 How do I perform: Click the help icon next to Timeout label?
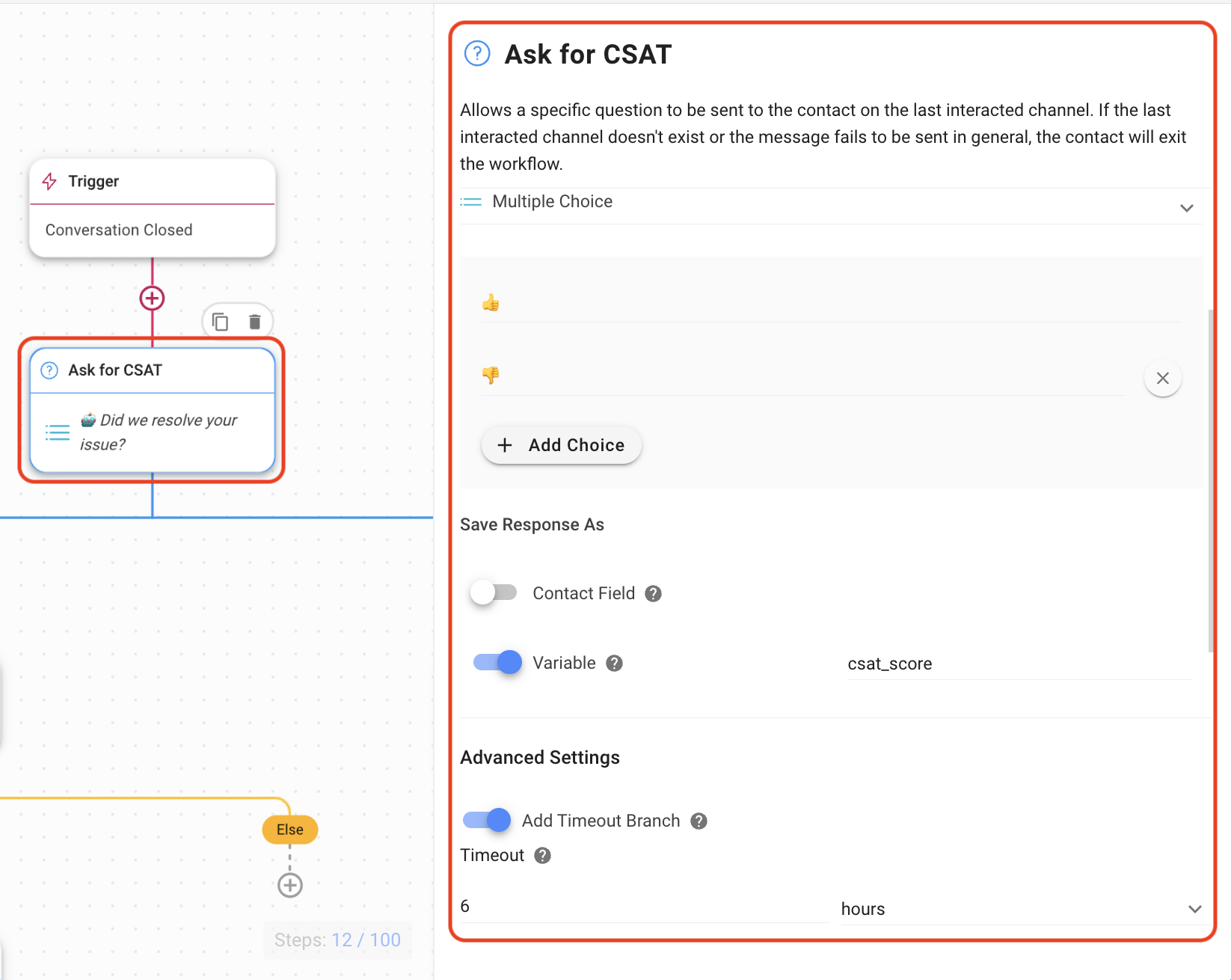542,855
